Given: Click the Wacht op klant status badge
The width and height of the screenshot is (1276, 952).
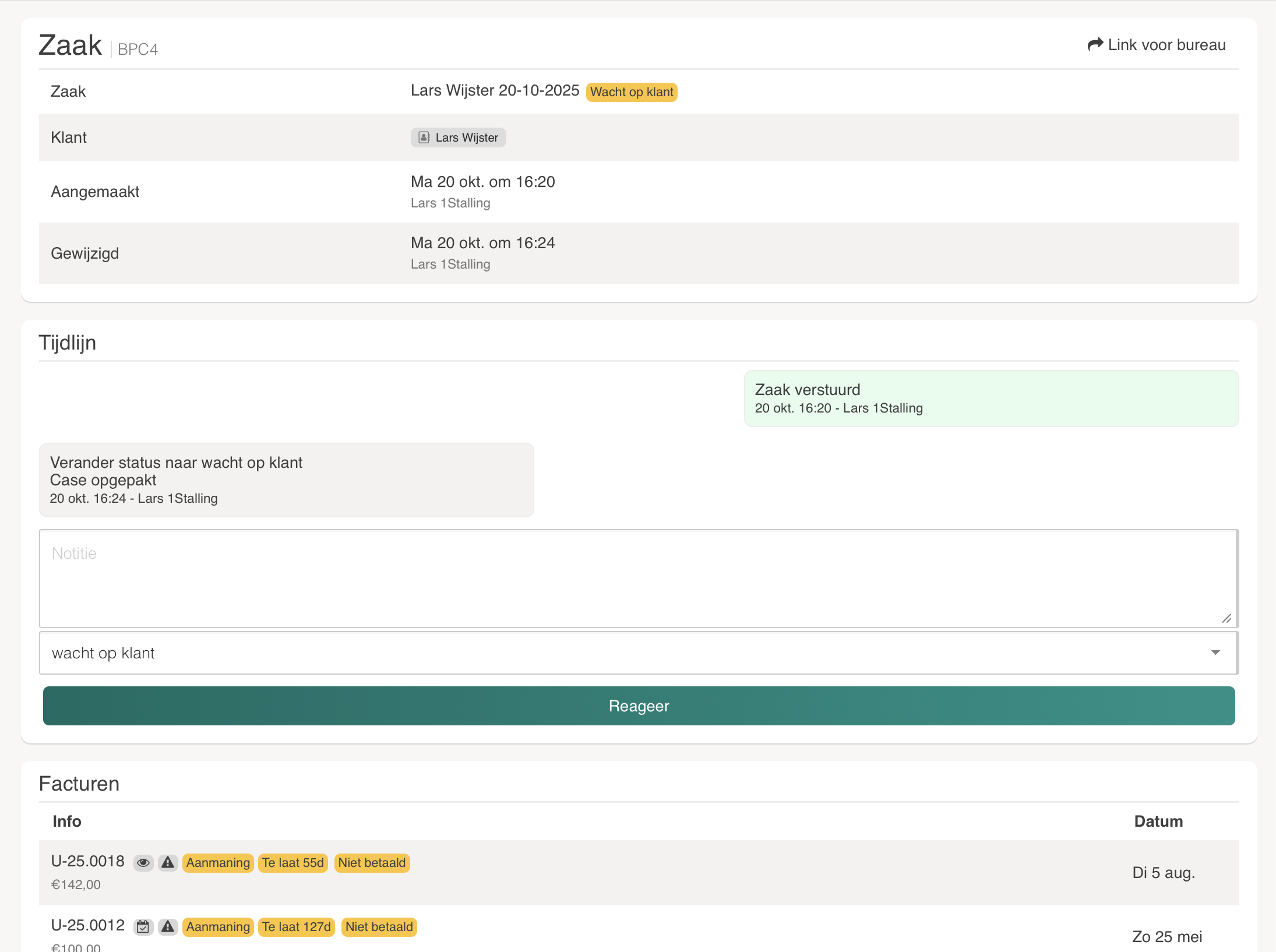Looking at the screenshot, I should [631, 92].
